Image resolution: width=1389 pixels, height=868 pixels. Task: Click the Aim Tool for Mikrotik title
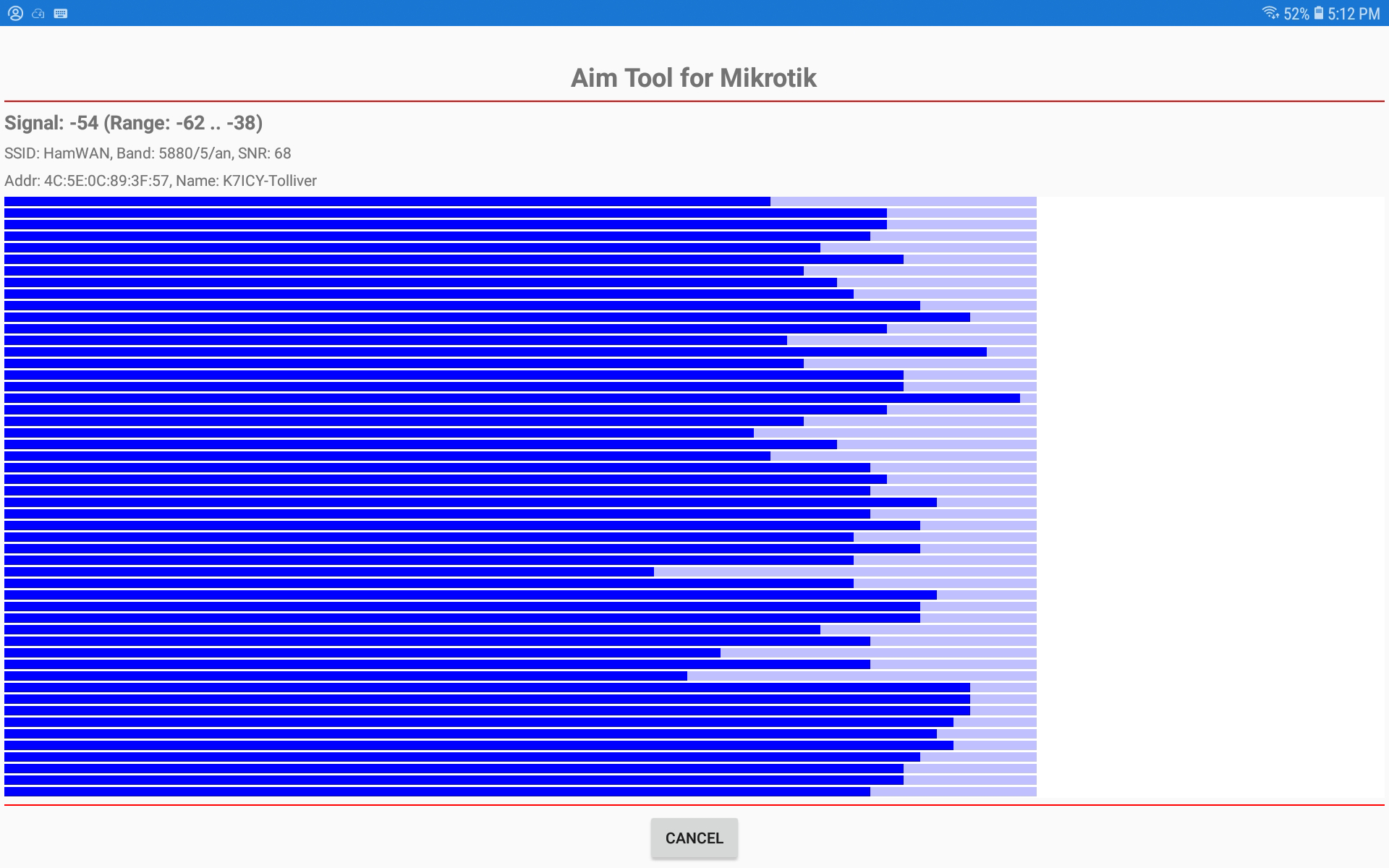coord(693,78)
